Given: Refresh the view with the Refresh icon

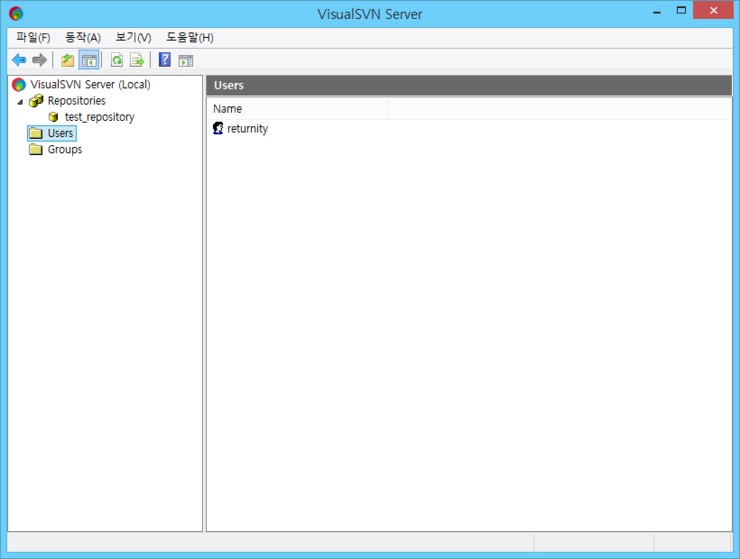Looking at the screenshot, I should pyautogui.click(x=117, y=60).
